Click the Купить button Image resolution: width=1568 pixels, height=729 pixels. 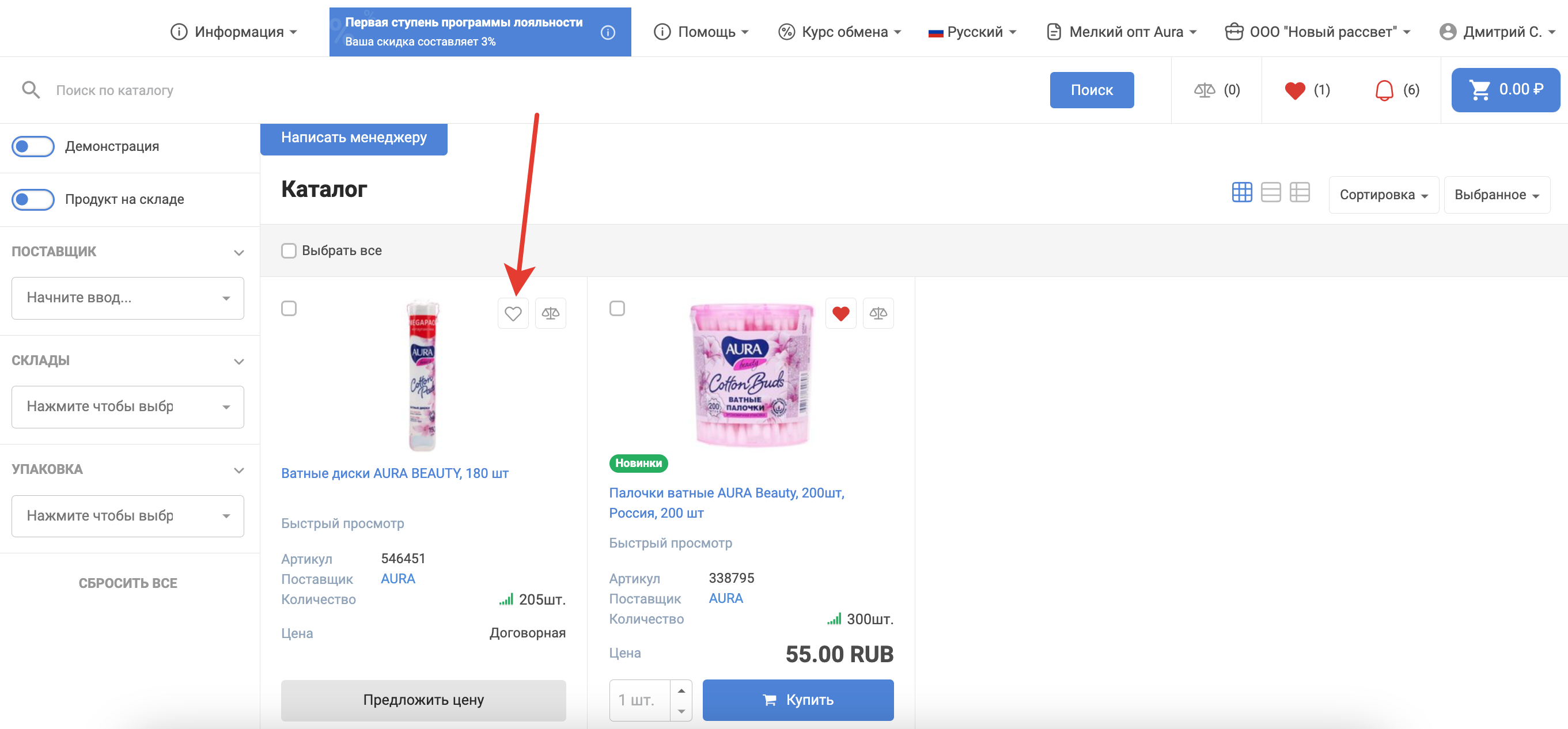tap(797, 700)
